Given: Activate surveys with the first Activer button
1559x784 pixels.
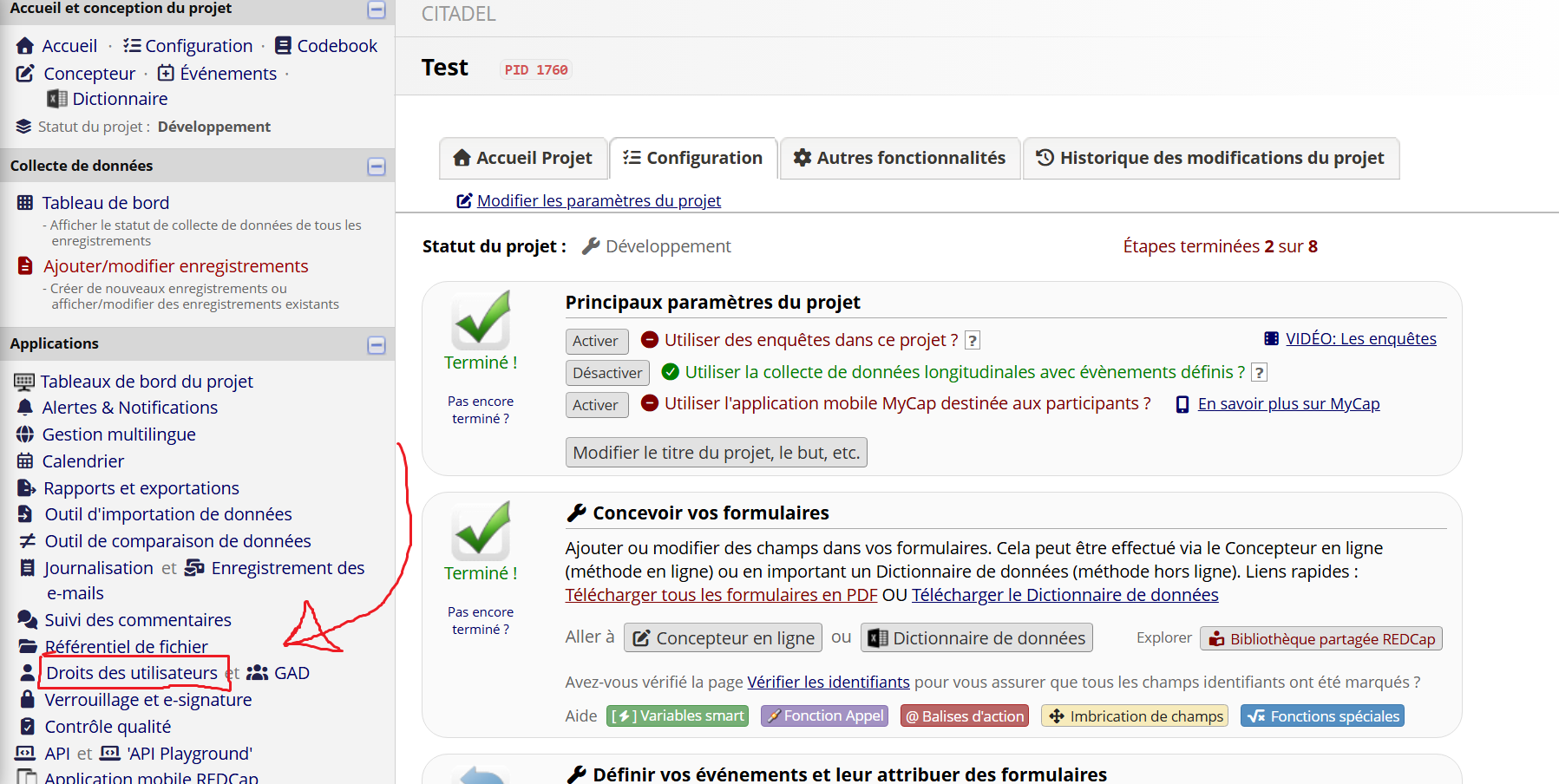Looking at the screenshot, I should 596,341.
